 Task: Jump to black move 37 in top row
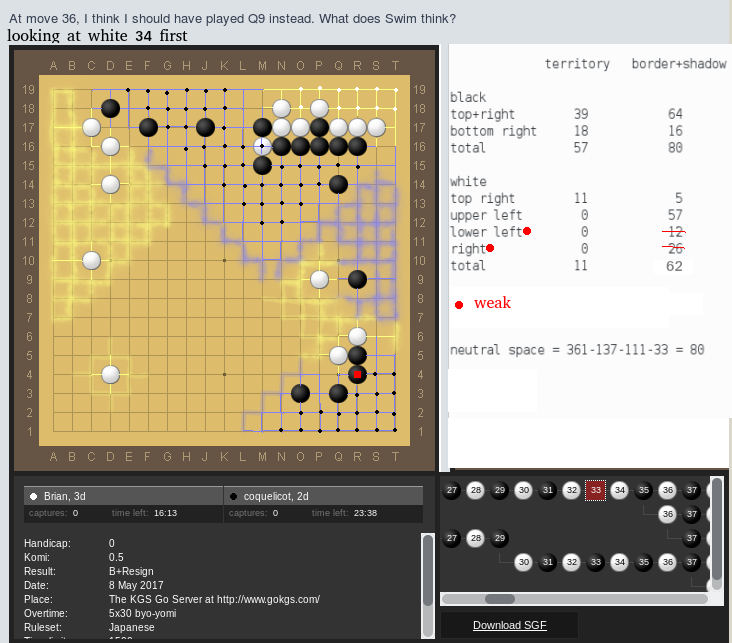[x=692, y=490]
